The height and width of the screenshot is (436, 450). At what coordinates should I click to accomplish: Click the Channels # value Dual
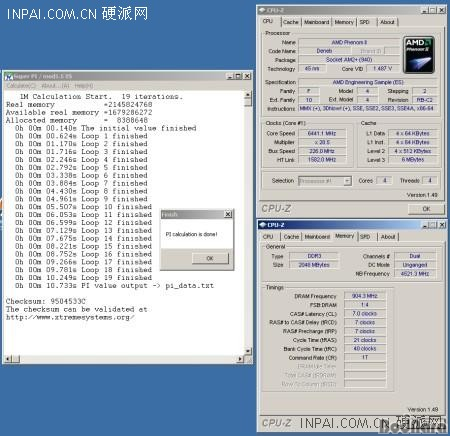pos(415,256)
